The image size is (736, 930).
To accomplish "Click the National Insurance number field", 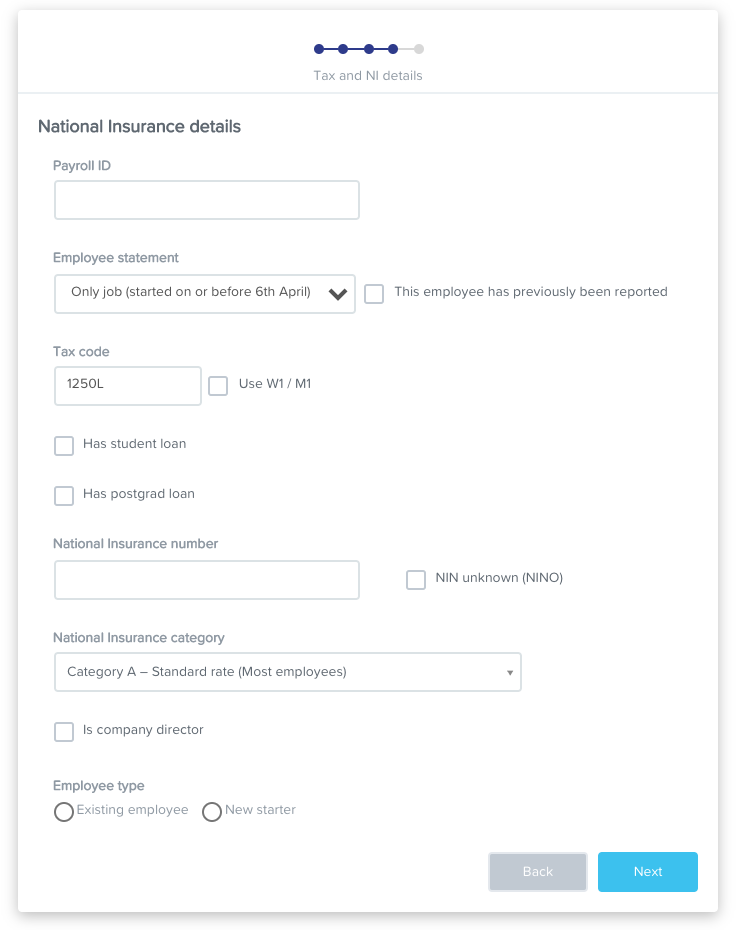I will pyautogui.click(x=206, y=579).
